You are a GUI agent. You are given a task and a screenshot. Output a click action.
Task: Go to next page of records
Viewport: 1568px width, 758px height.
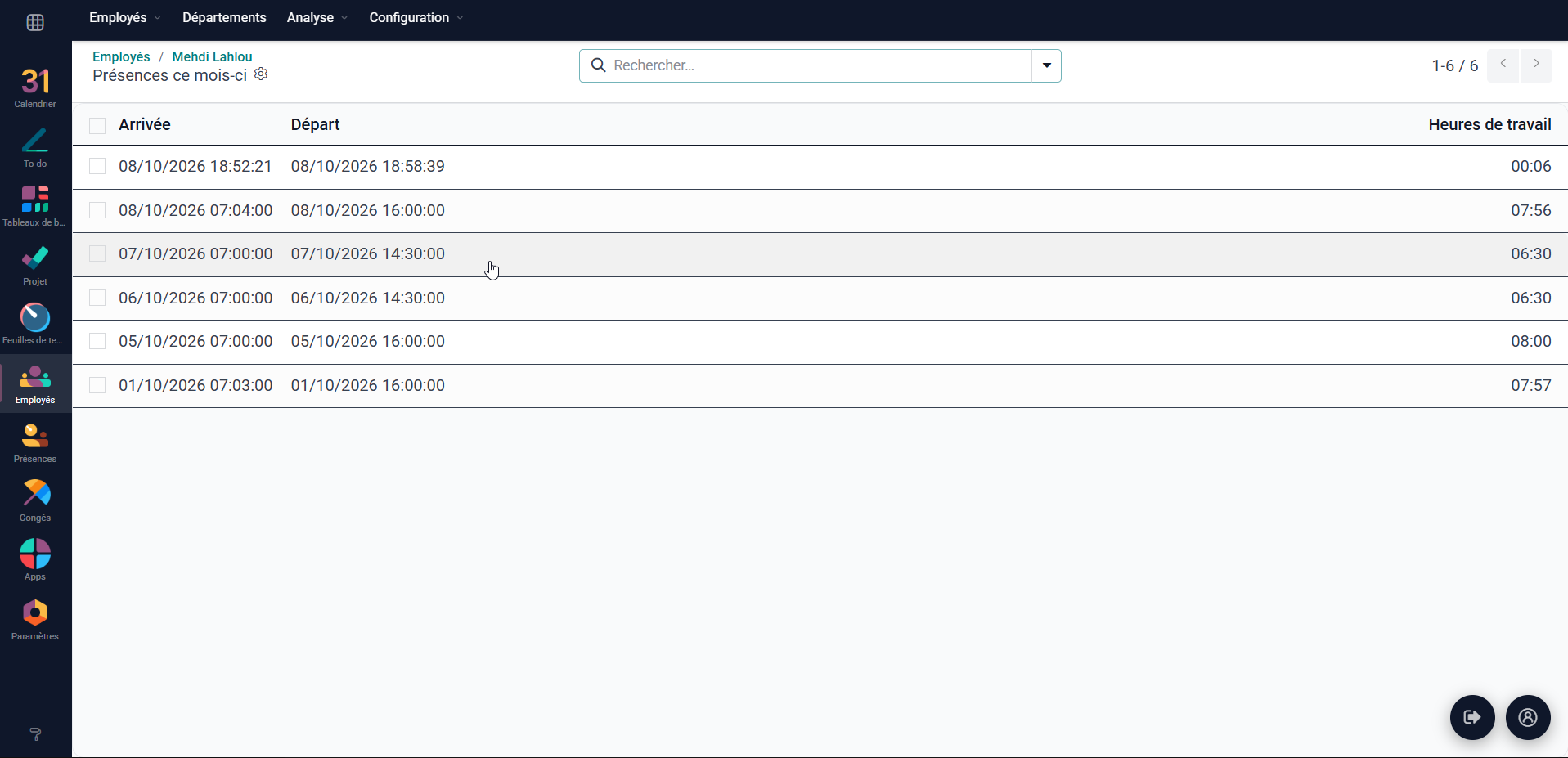[x=1536, y=65]
